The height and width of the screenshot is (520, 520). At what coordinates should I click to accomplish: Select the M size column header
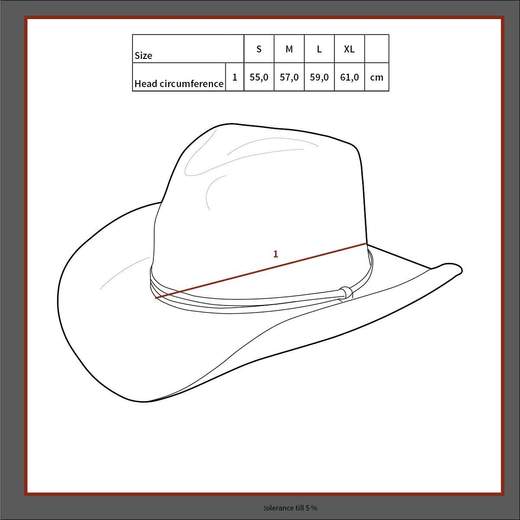tap(289, 49)
